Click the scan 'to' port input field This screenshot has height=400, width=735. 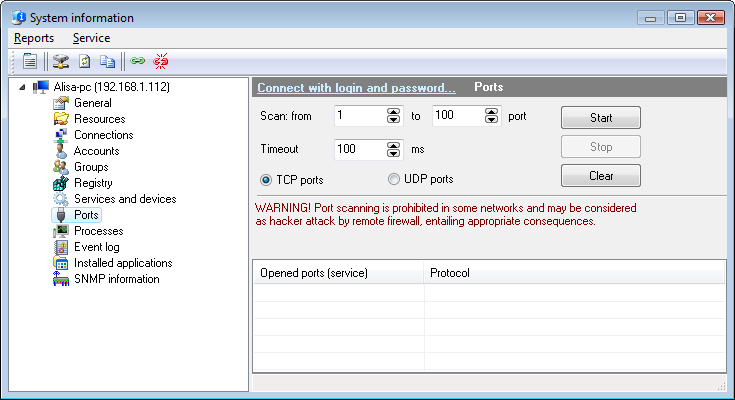[457, 116]
